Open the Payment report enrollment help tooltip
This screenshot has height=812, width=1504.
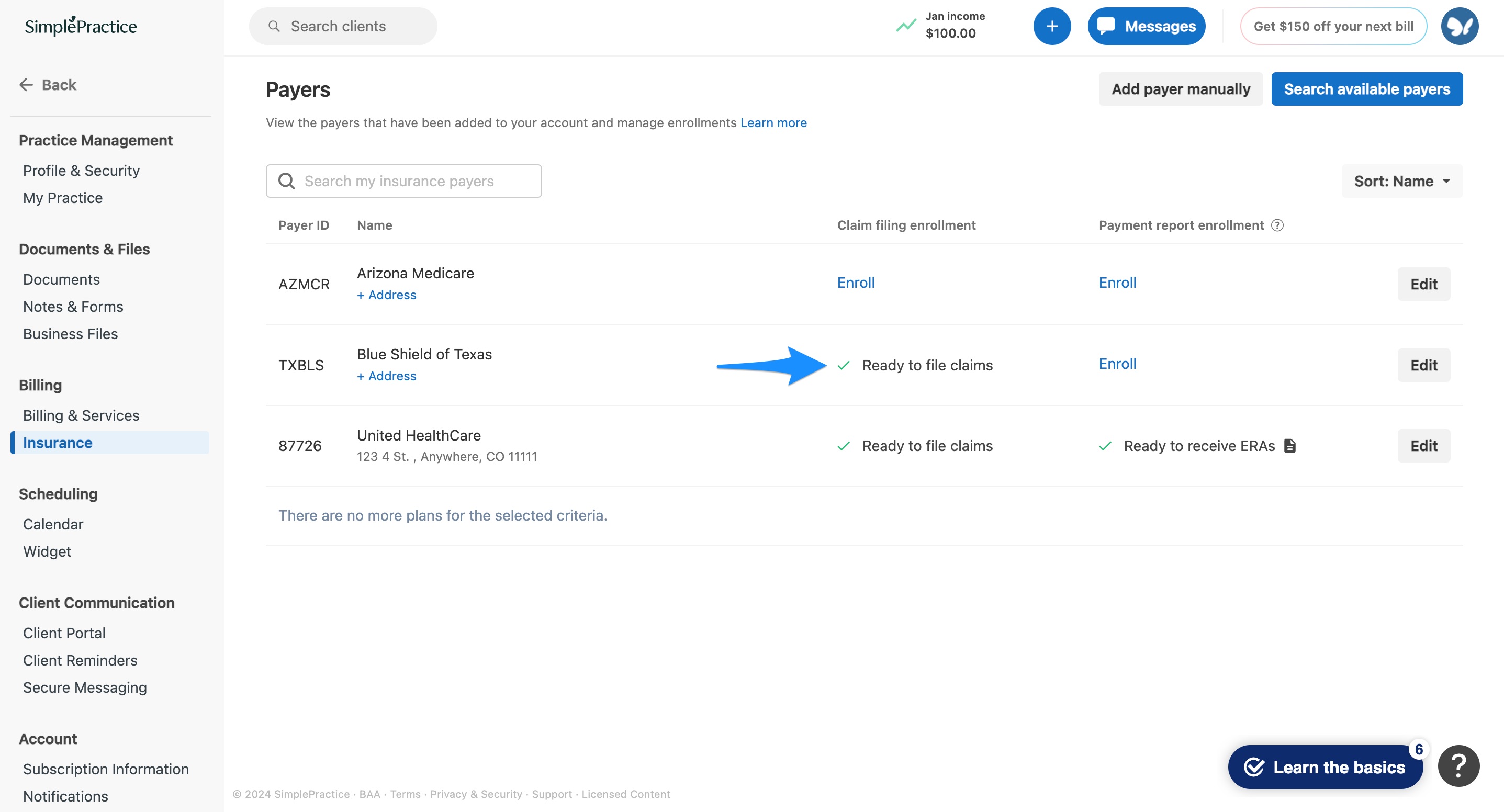pos(1277,225)
